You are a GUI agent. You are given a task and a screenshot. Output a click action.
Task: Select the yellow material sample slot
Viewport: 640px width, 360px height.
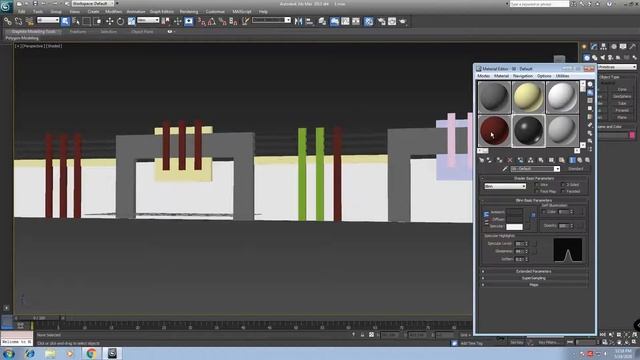pyautogui.click(x=529, y=97)
